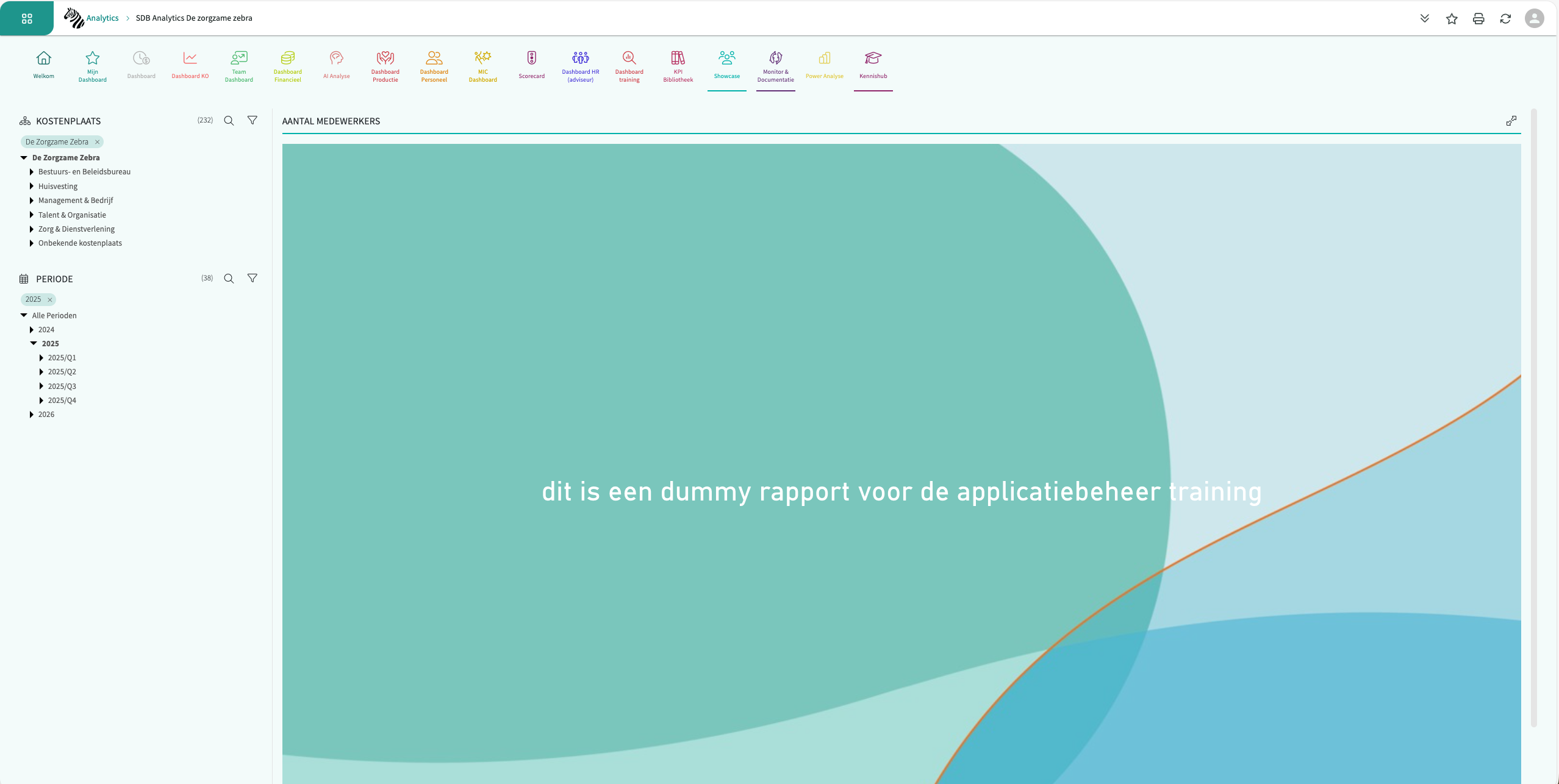
Task: Open the AI Analyse dashboard icon
Action: 336,59
